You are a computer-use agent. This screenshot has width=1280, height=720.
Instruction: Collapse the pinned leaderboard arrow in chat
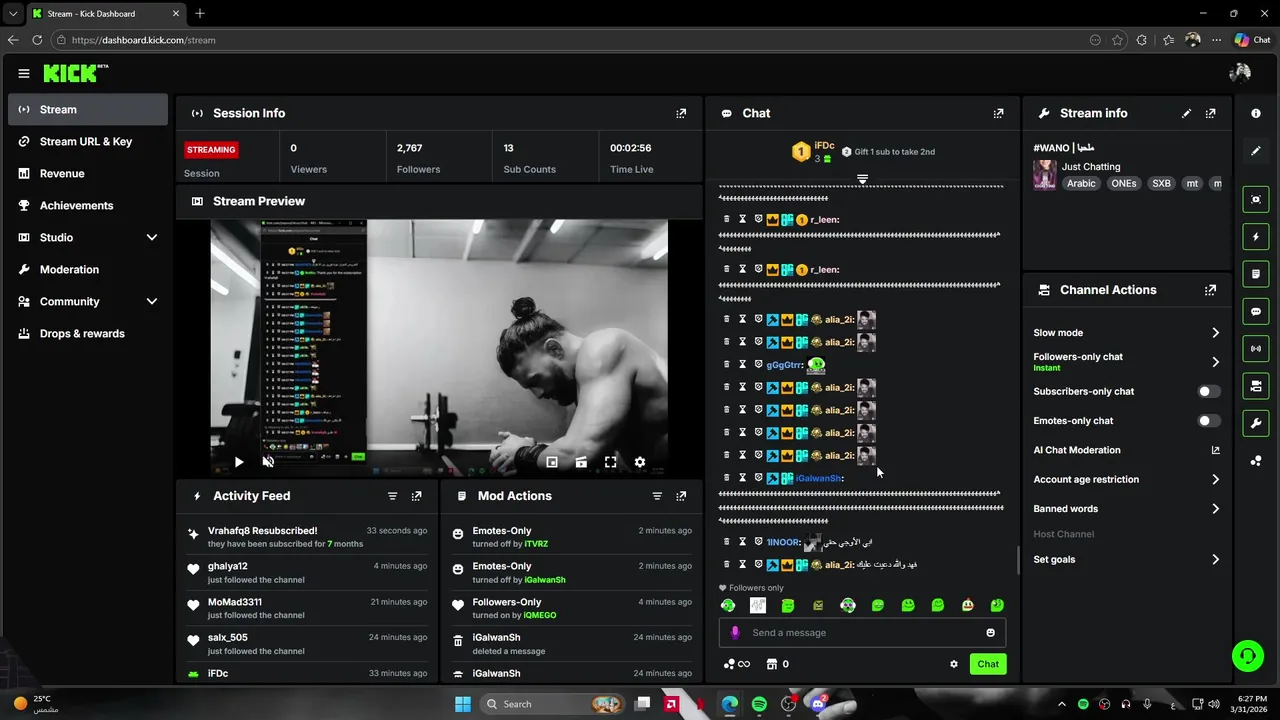click(862, 179)
